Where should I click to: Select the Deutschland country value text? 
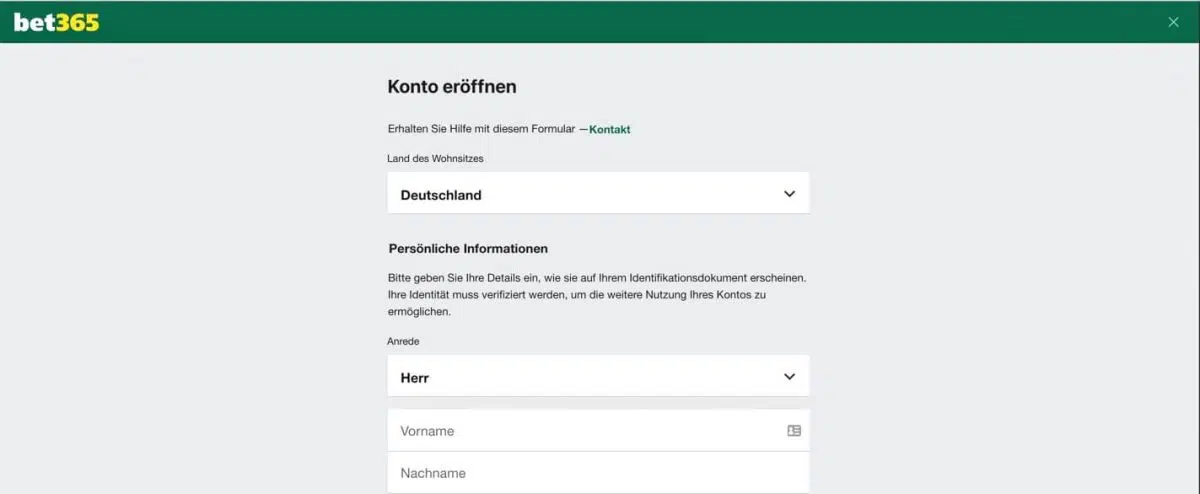[x=441, y=195]
